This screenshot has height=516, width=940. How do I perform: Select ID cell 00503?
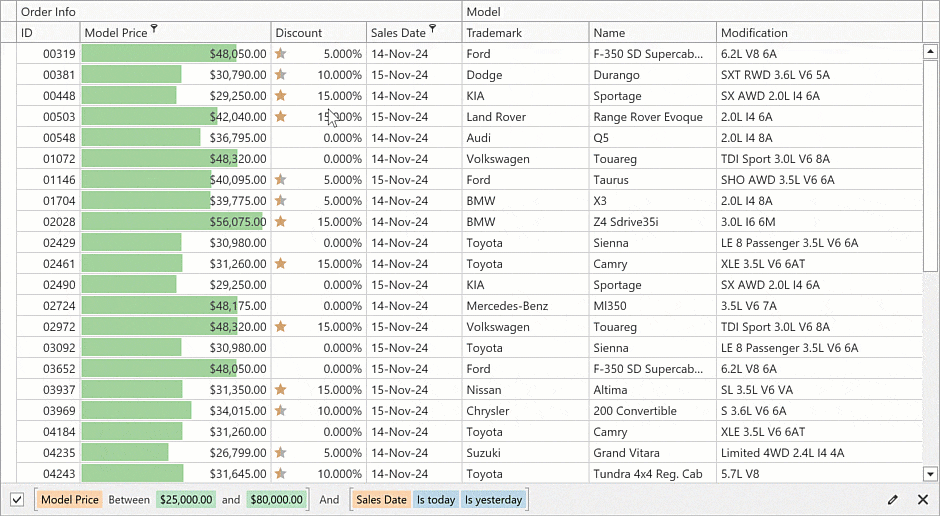[49, 116]
